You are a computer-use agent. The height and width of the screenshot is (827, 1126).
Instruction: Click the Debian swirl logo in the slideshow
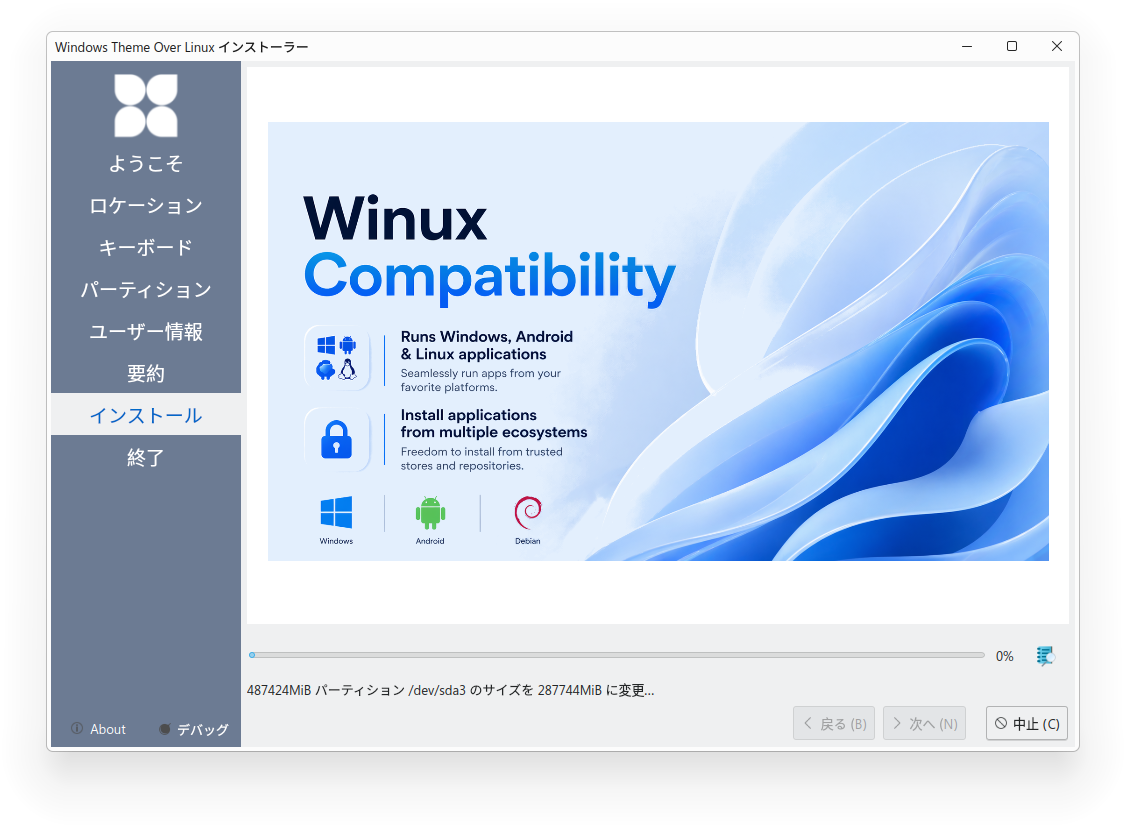click(528, 513)
